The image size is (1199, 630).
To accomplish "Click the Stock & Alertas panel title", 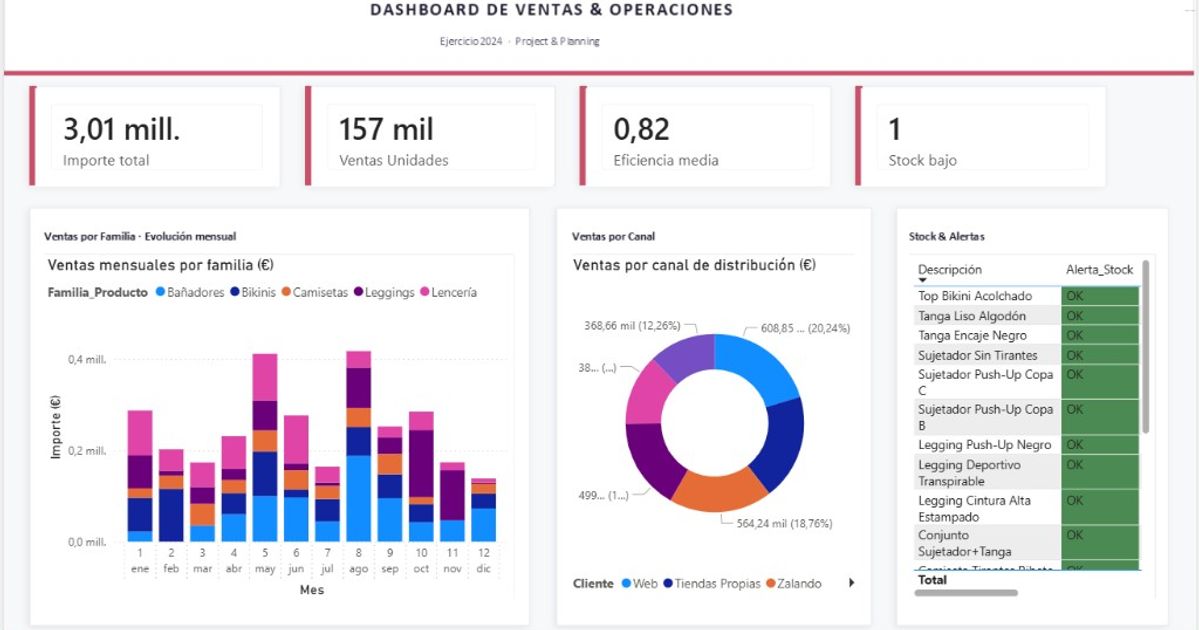I will click(947, 236).
